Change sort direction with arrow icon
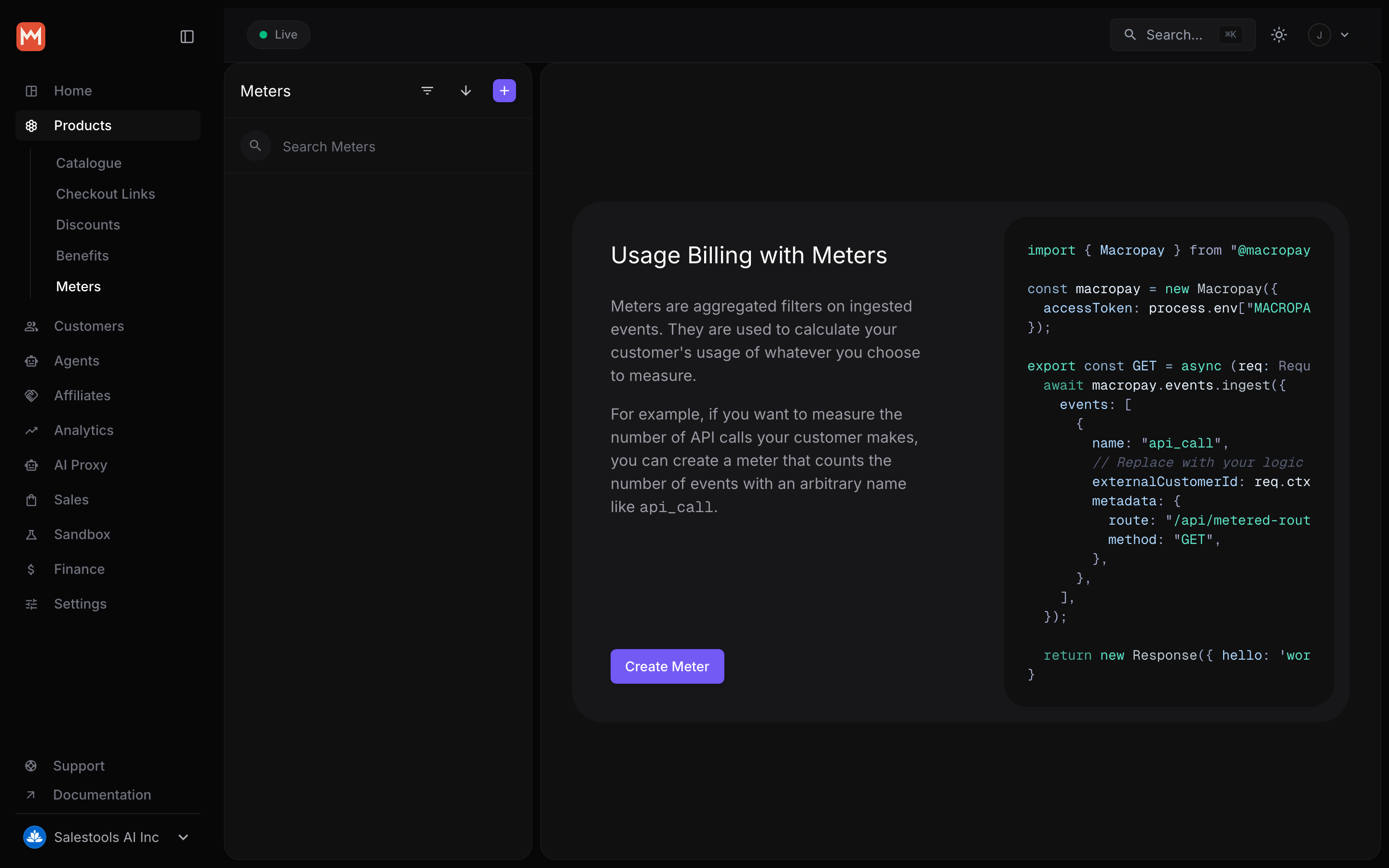 466,91
